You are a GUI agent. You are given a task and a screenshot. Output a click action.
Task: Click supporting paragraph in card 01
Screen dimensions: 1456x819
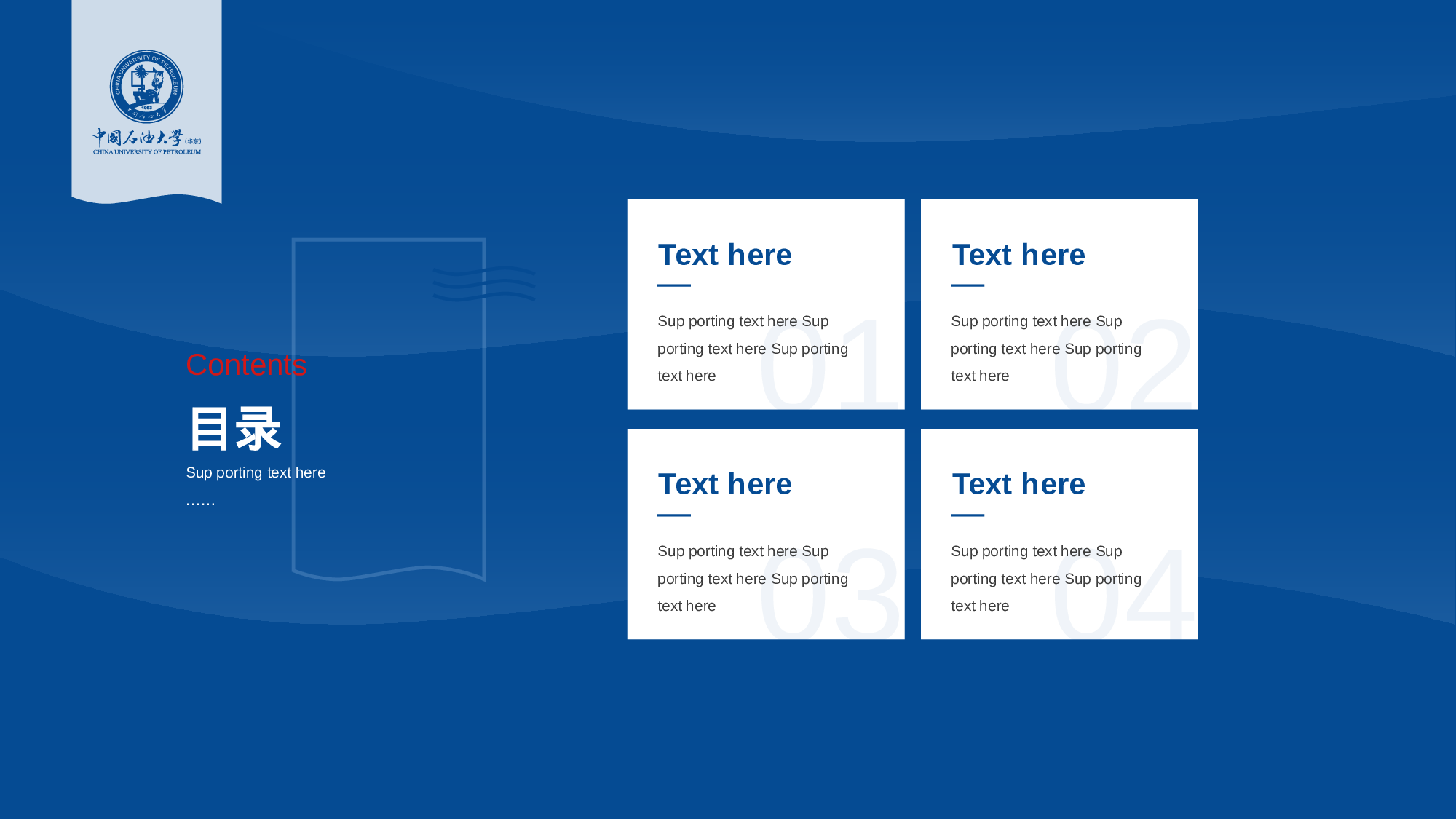(x=728, y=349)
